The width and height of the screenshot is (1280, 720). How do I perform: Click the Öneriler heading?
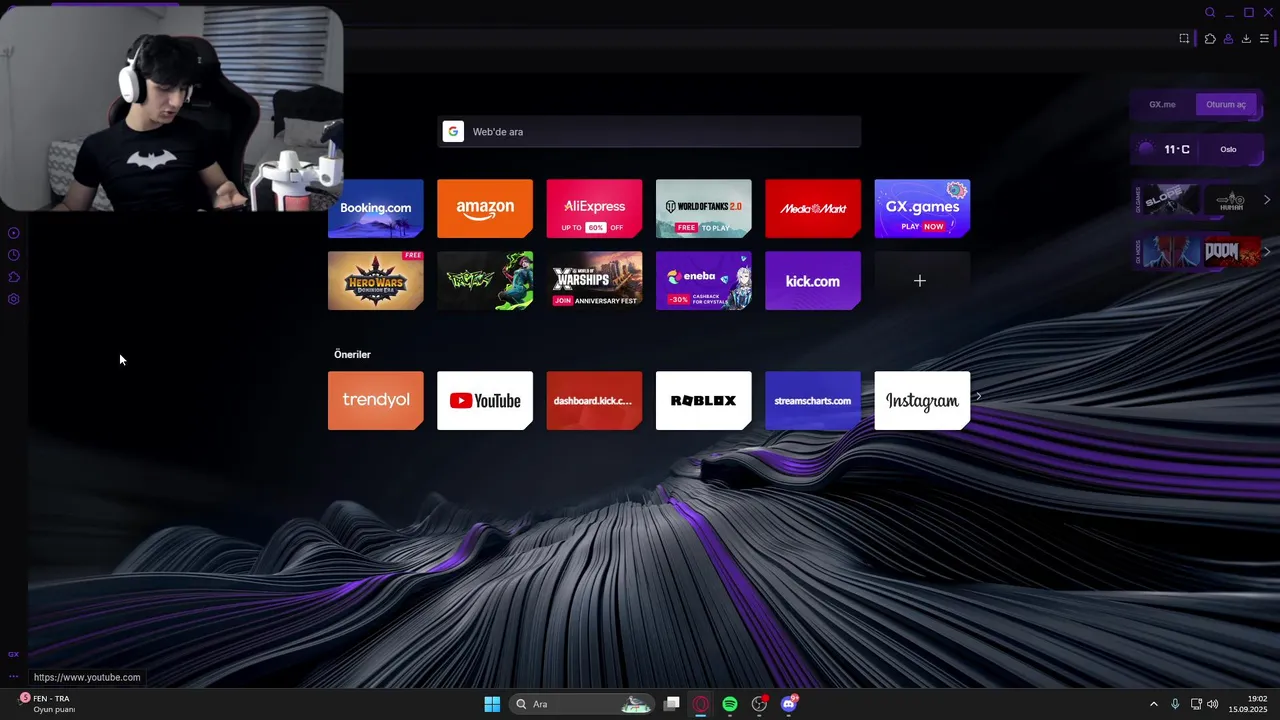(352, 354)
